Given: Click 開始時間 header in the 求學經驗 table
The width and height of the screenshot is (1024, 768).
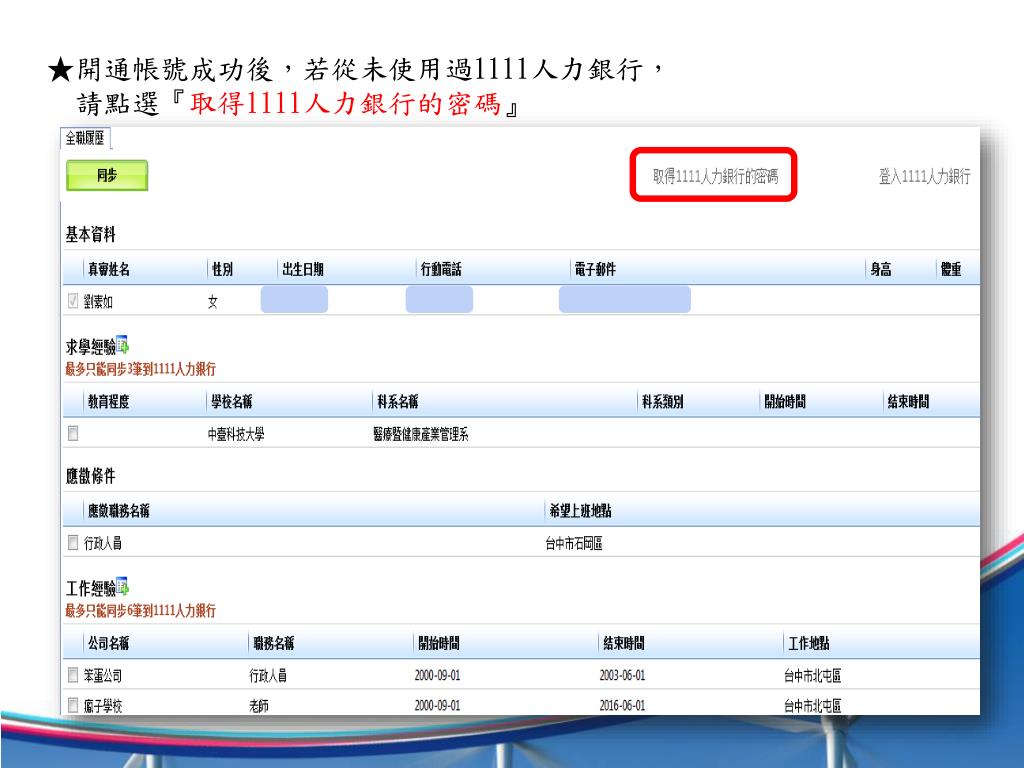Looking at the screenshot, I should (x=785, y=402).
